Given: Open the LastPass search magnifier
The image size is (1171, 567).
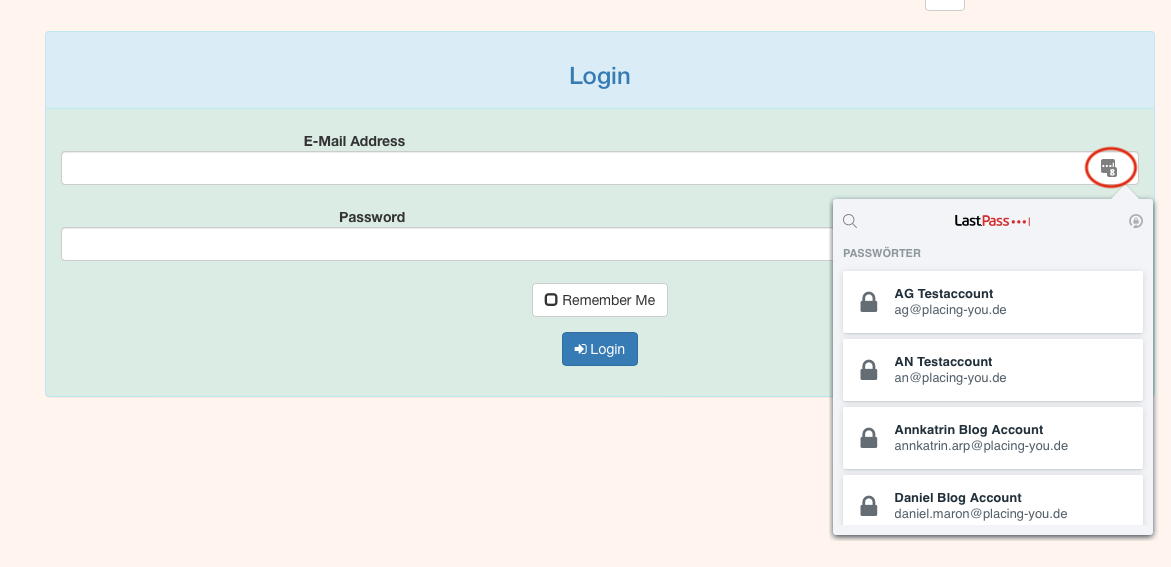Looking at the screenshot, I should tap(850, 221).
